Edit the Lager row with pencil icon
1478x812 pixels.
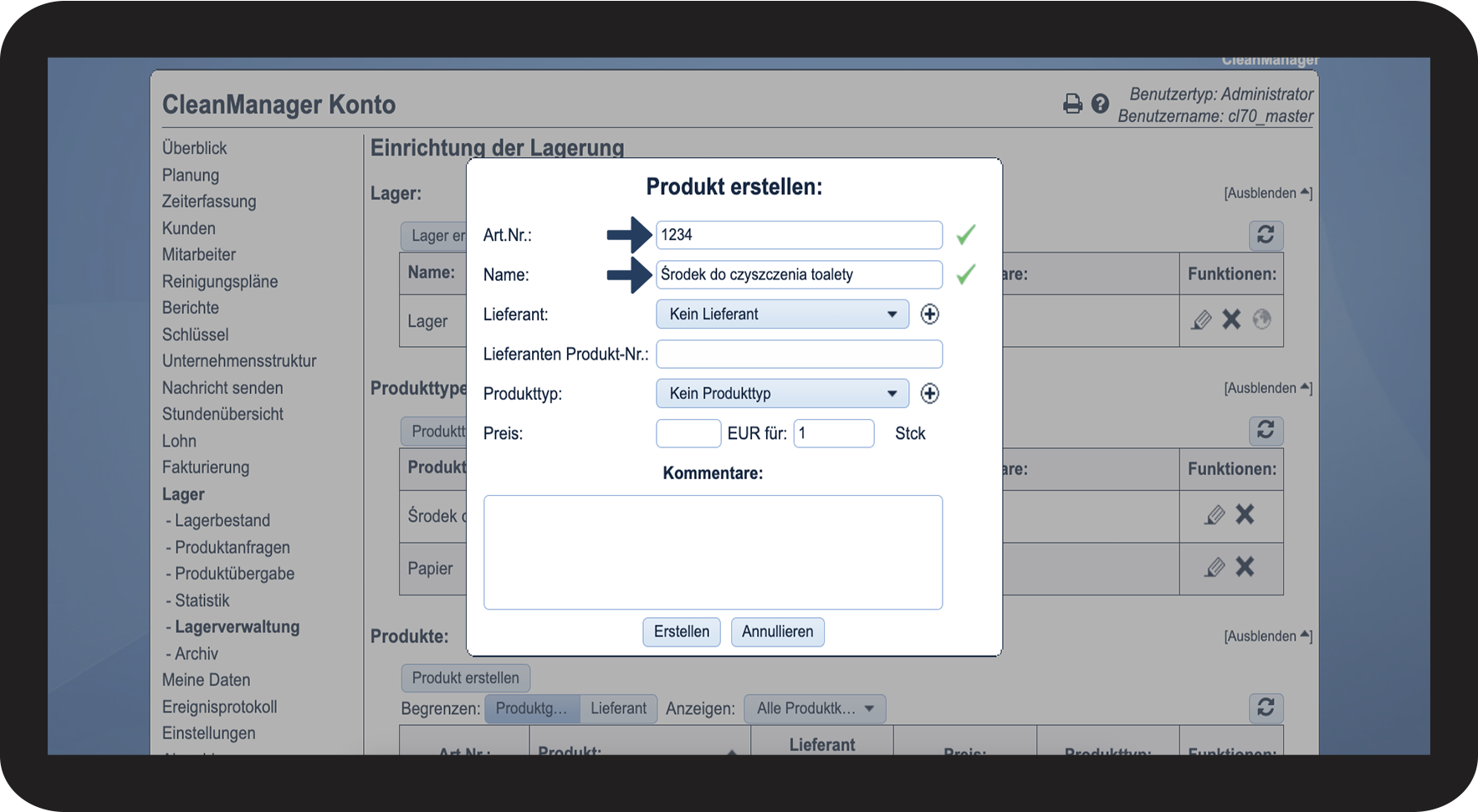coord(1201,319)
